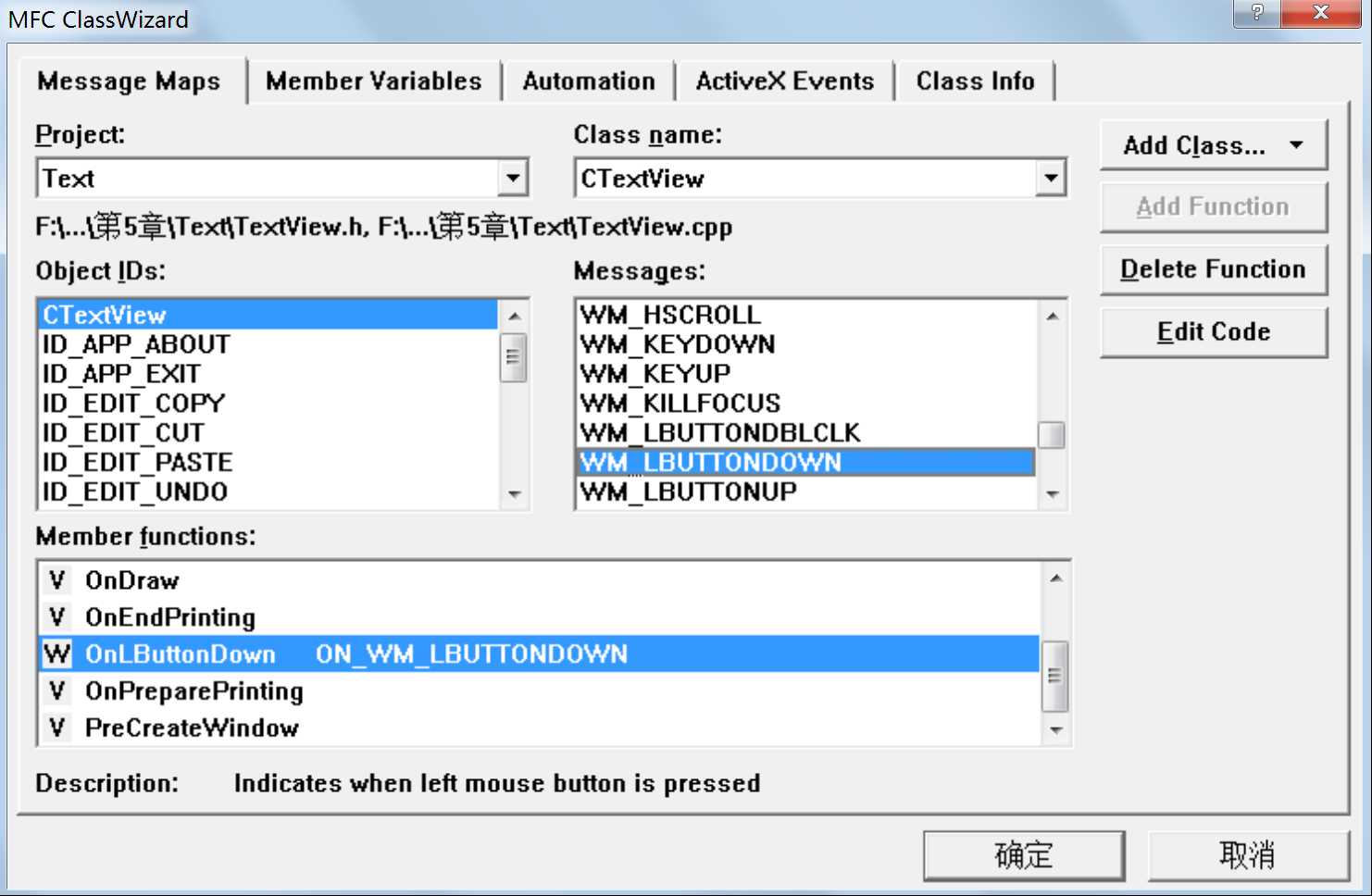Image resolution: width=1372 pixels, height=896 pixels.
Task: Open the Class Info tab
Action: point(975,81)
